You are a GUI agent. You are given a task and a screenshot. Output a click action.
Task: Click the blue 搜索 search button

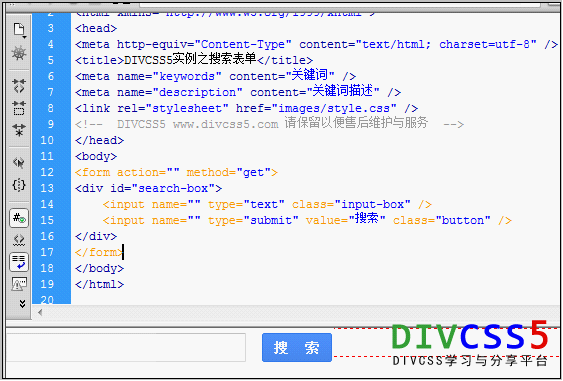pos(297,347)
